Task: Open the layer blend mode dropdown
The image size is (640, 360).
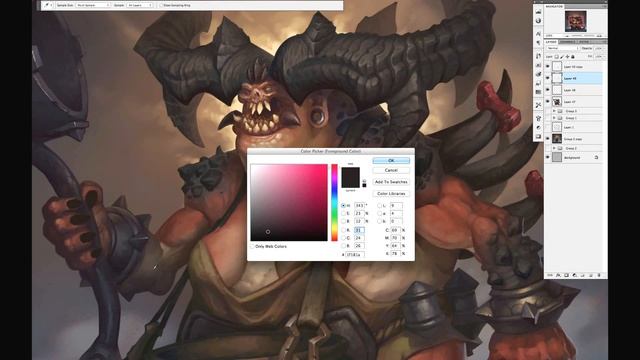Action: point(562,49)
